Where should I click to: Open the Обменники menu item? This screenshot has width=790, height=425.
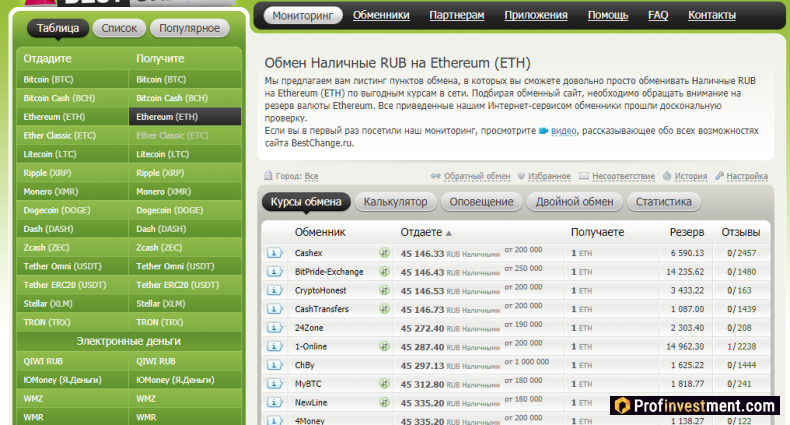(x=381, y=15)
